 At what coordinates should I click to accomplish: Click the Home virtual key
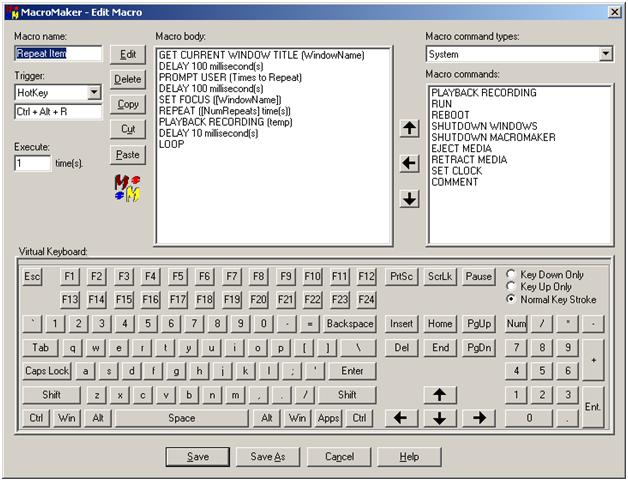pos(440,324)
